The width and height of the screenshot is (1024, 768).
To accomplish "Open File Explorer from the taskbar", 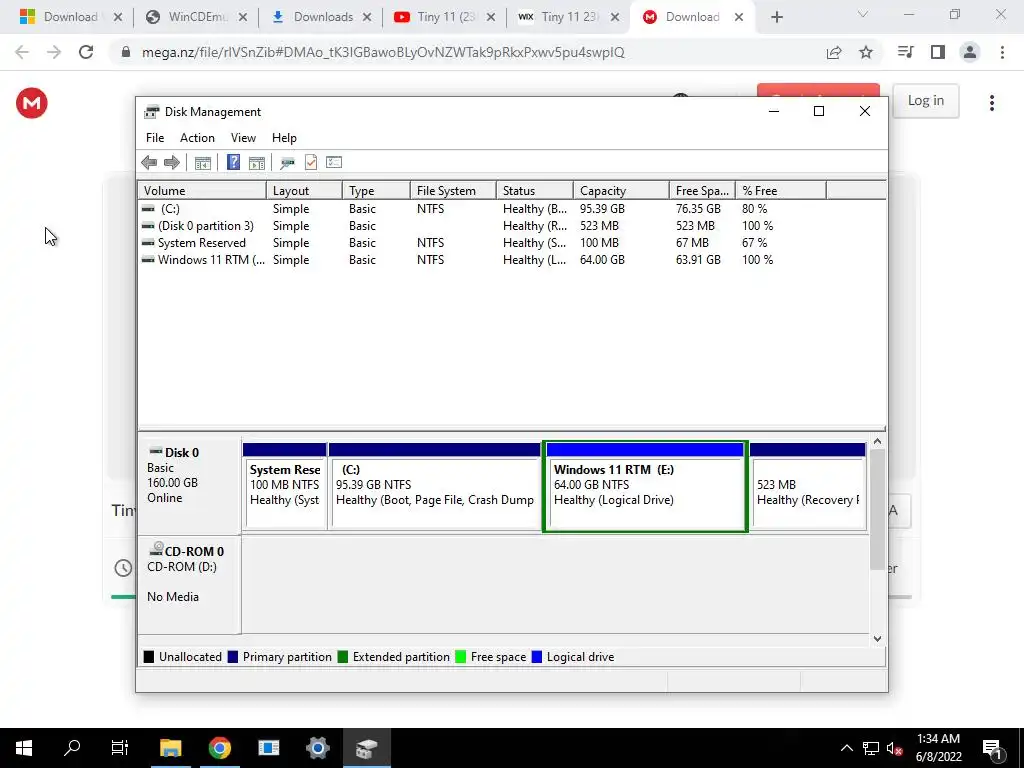I will tap(170, 748).
